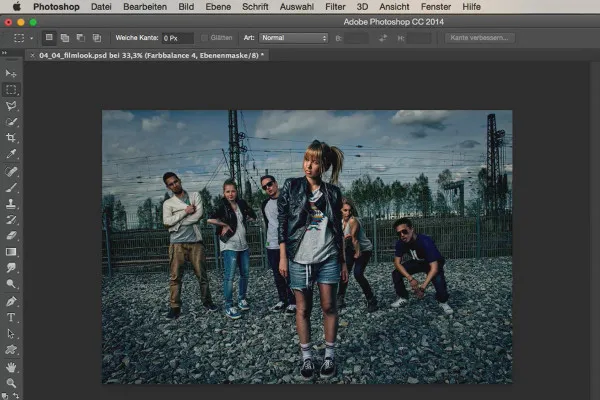
Task: Click the H: height input field
Action: pyautogui.click(x=419, y=38)
